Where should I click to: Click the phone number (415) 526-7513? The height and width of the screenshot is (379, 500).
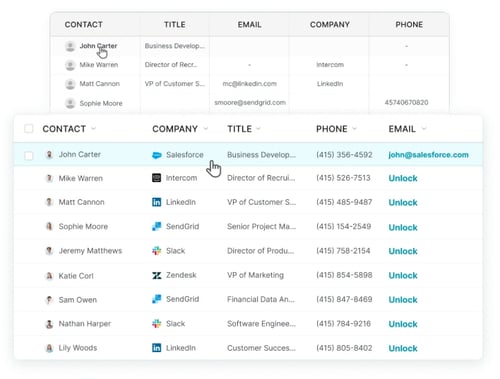[x=343, y=178]
